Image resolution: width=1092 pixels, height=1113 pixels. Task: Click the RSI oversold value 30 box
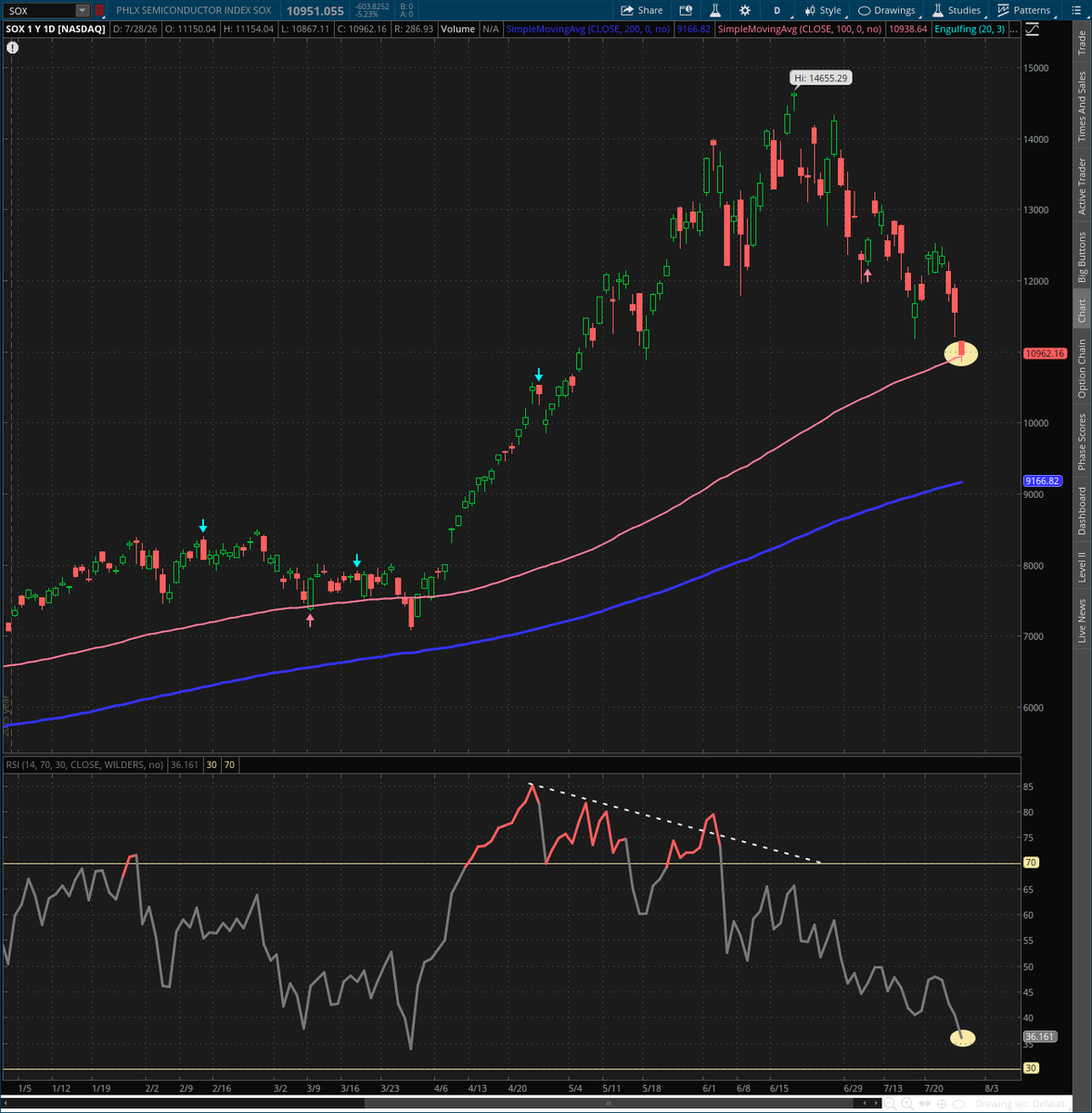click(212, 764)
